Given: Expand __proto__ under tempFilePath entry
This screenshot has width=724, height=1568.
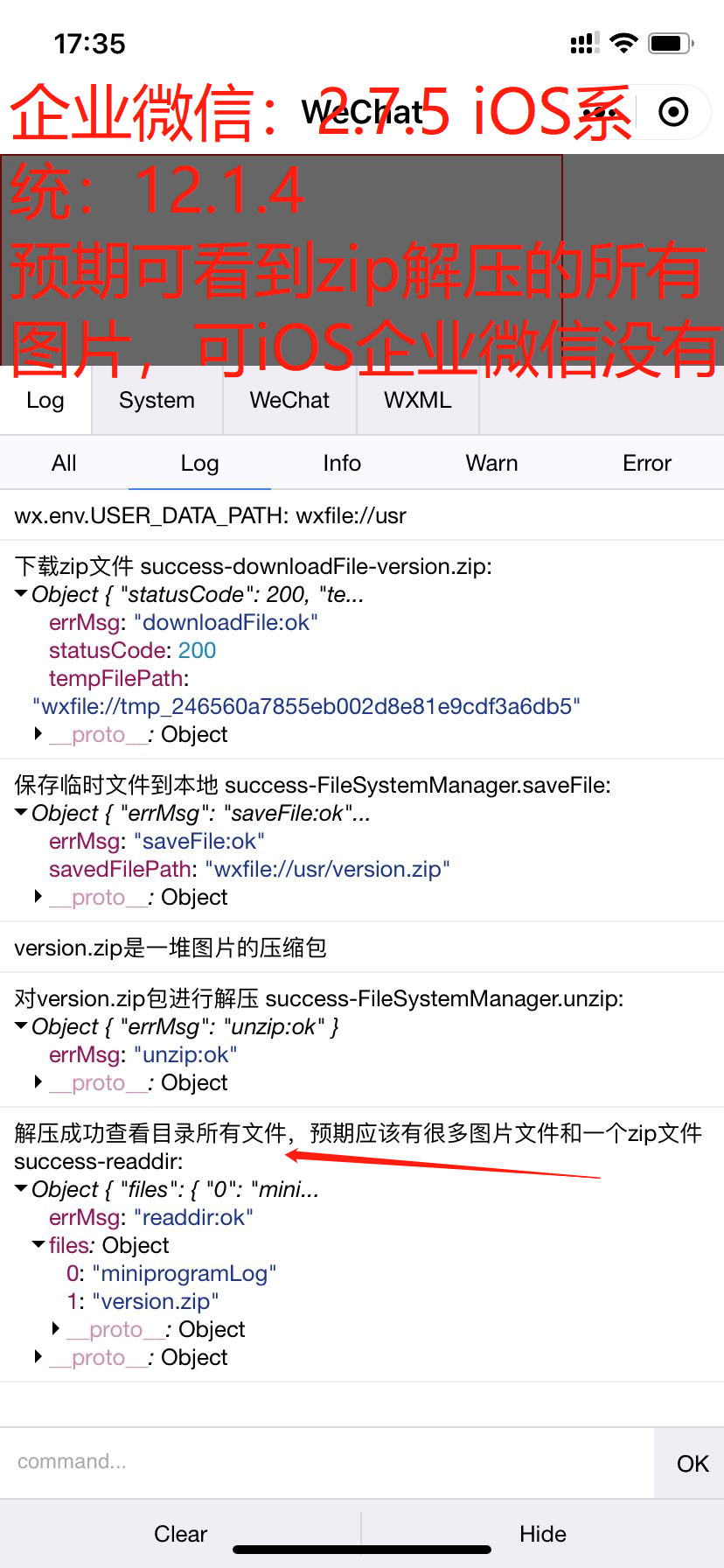Looking at the screenshot, I should [x=38, y=734].
